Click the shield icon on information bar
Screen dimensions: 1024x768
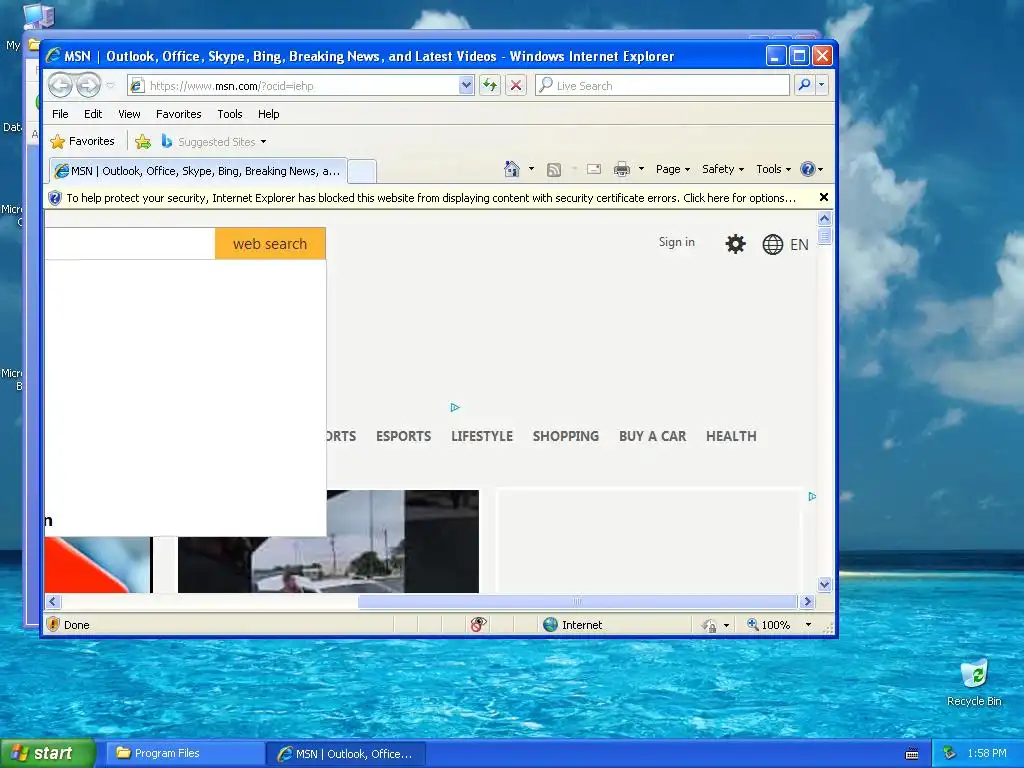[x=55, y=198]
